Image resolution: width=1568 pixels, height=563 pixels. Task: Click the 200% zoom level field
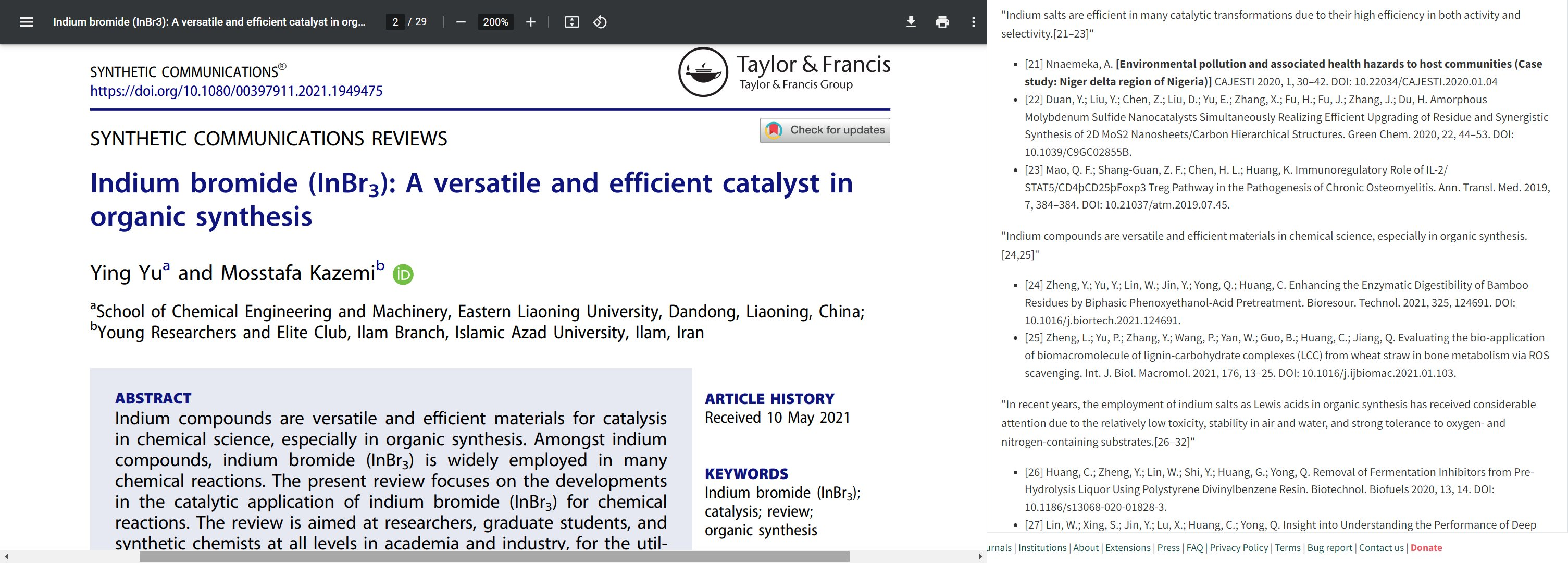point(495,22)
